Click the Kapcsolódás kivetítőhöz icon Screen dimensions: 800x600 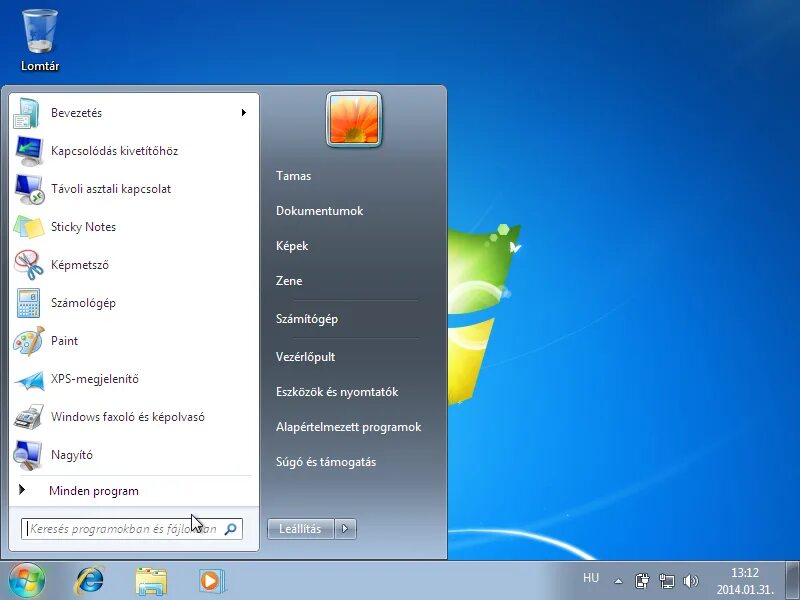(29, 151)
